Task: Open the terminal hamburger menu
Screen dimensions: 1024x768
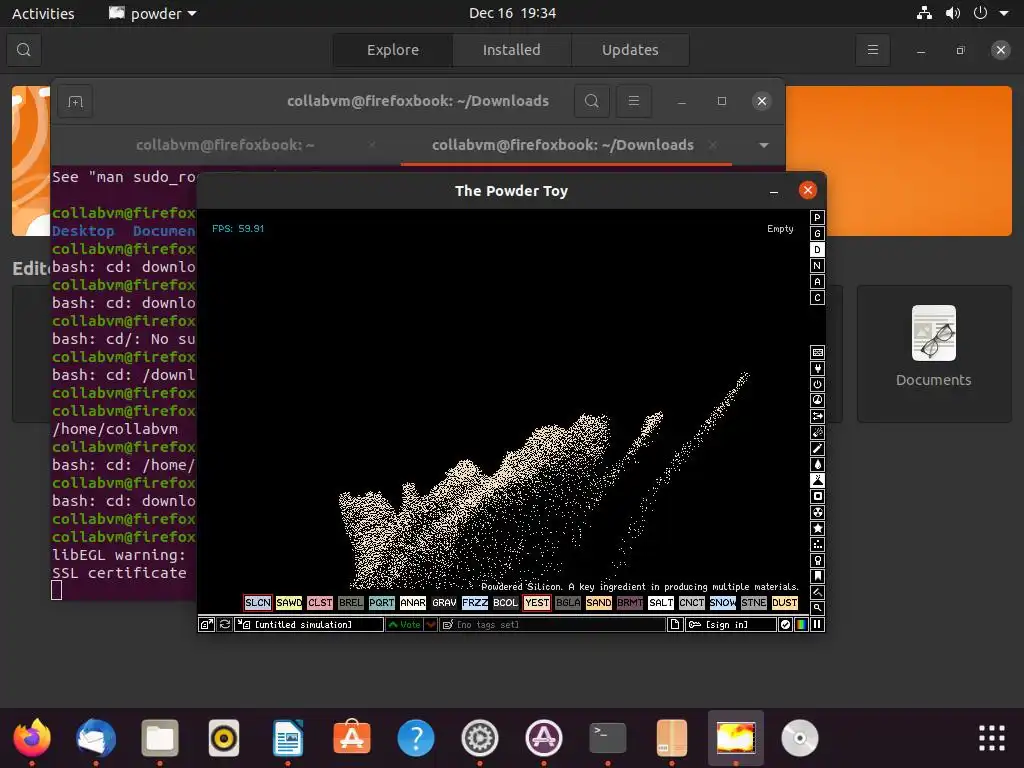Action: [633, 101]
